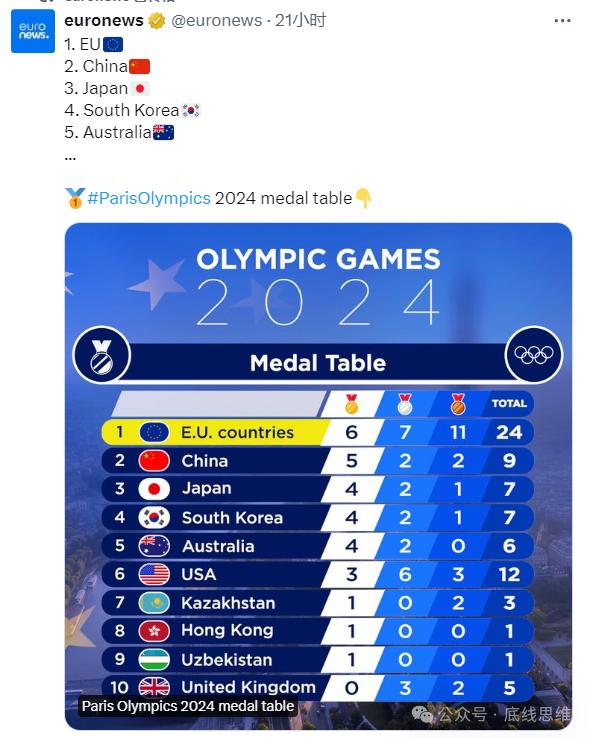Viewport: 590px width, 738px height.
Task: Click the verified badge next to euronews
Action: tap(157, 21)
